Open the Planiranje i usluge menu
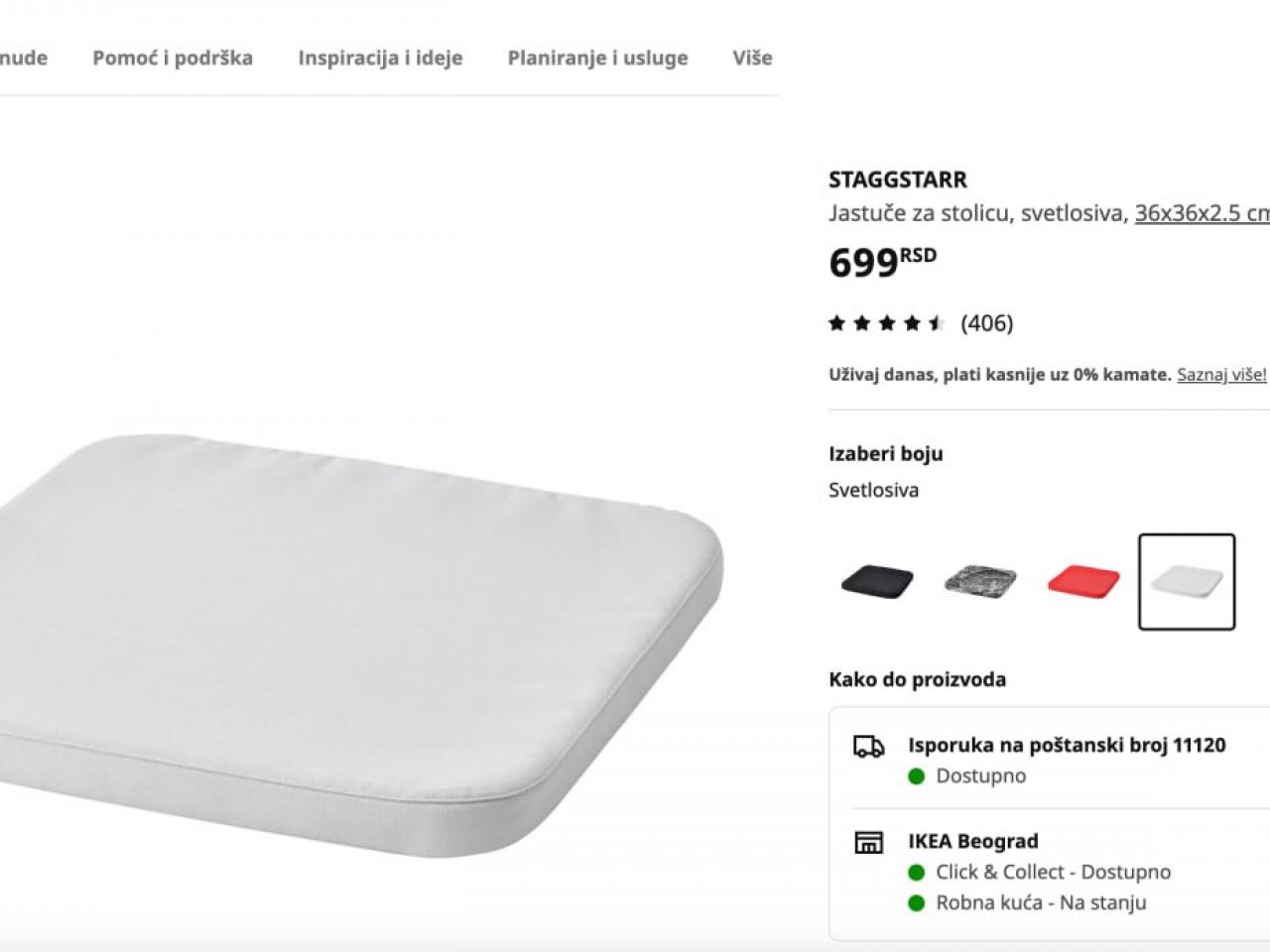This screenshot has height=952, width=1270. (597, 58)
